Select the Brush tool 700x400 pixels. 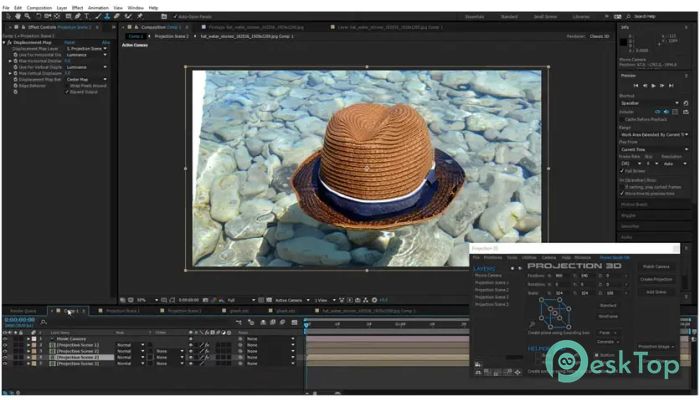tap(98, 16)
